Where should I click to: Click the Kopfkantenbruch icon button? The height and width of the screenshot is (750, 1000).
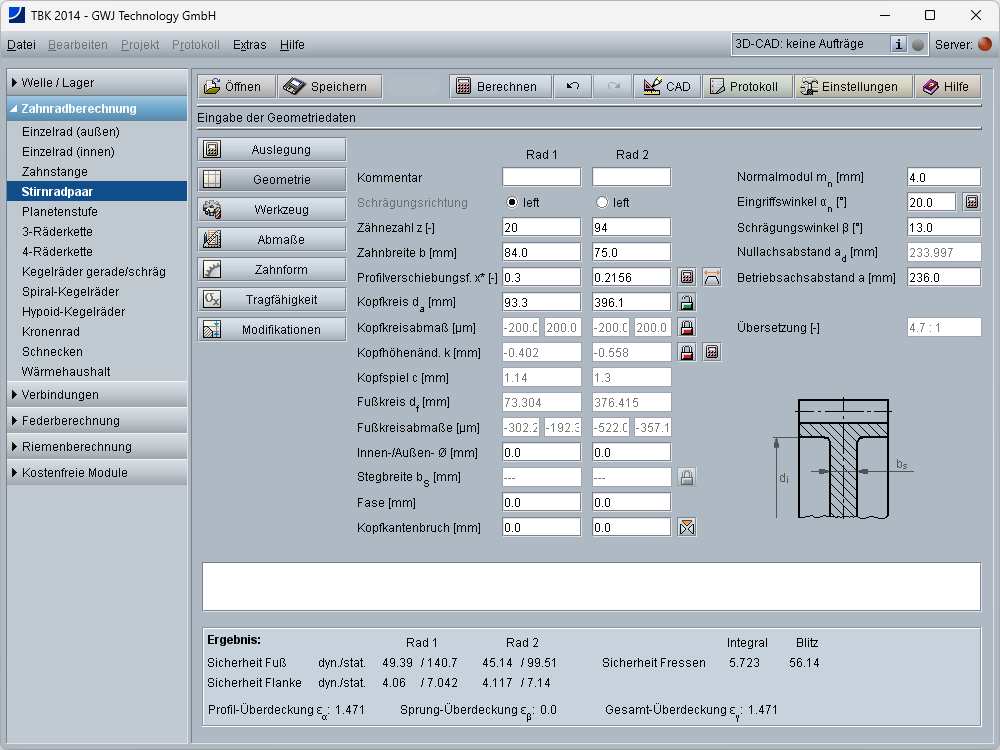click(x=687, y=527)
